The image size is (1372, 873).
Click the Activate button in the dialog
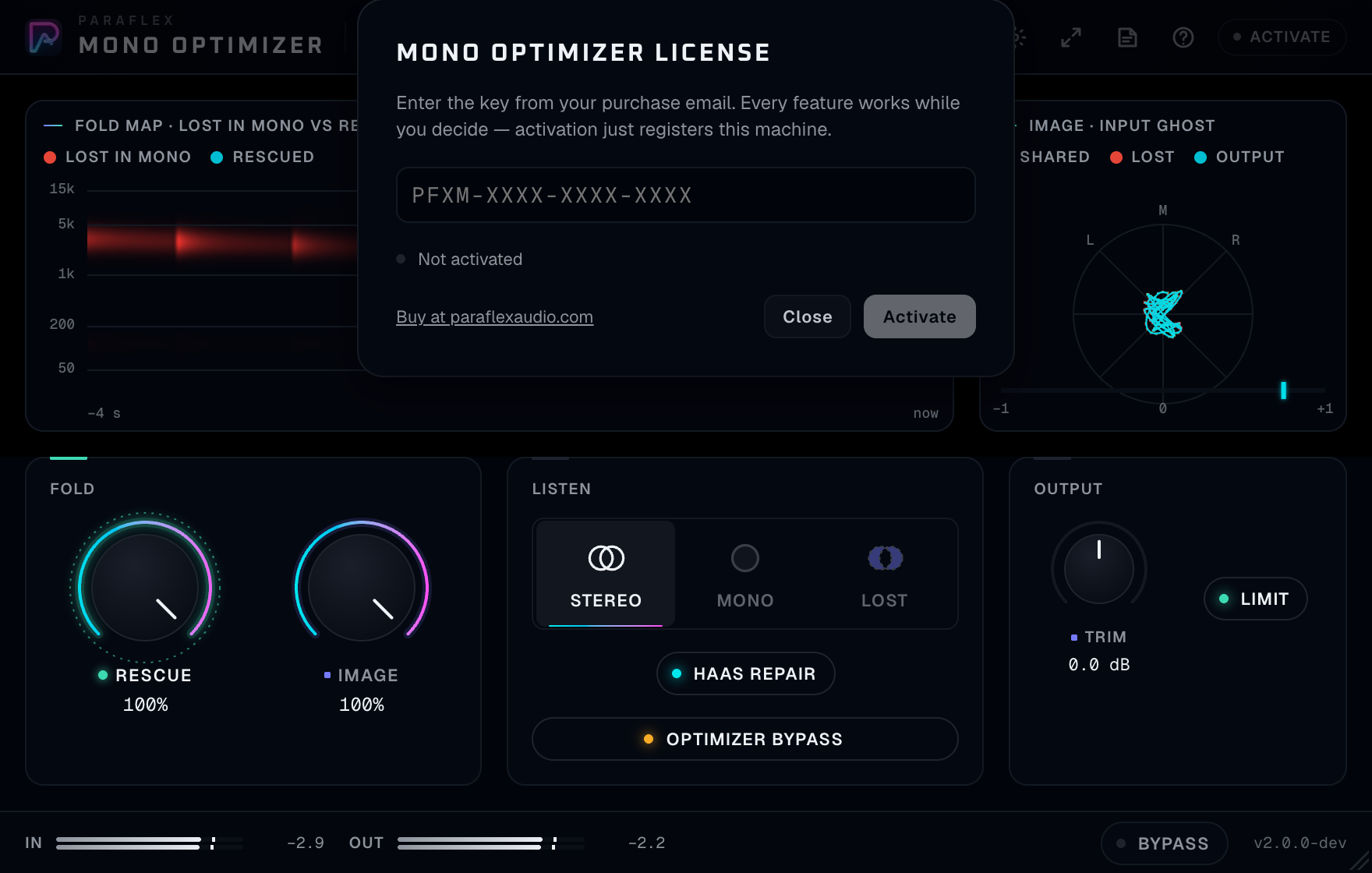[x=919, y=316]
